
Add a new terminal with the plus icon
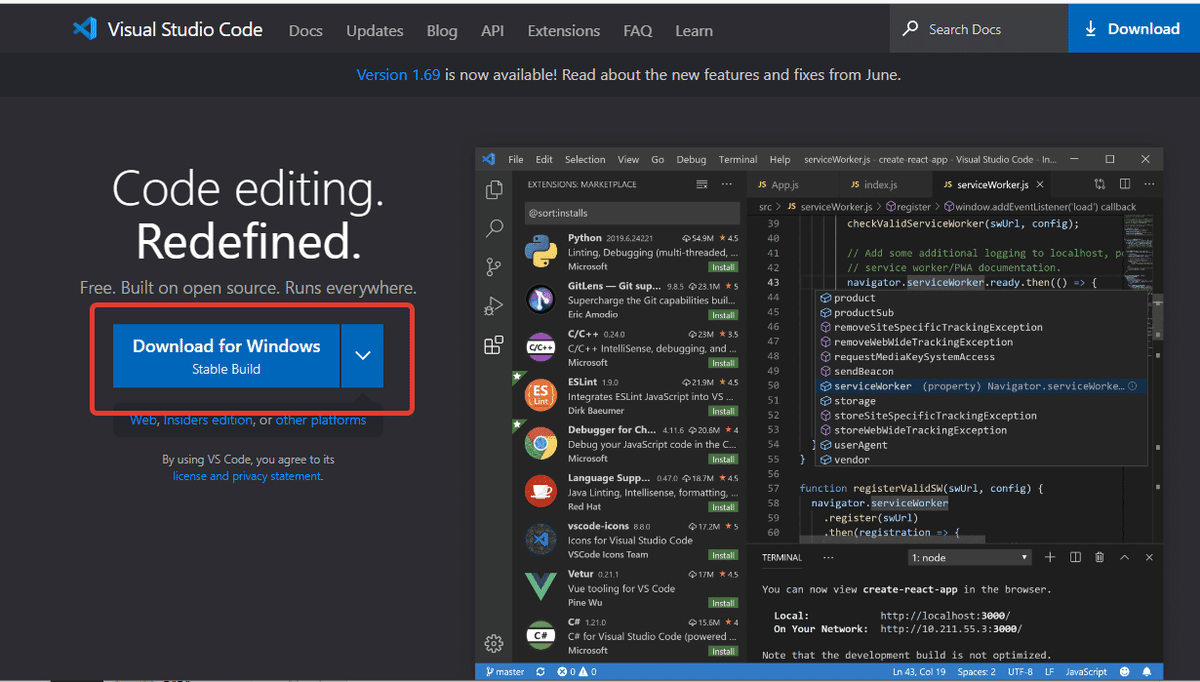point(1050,557)
